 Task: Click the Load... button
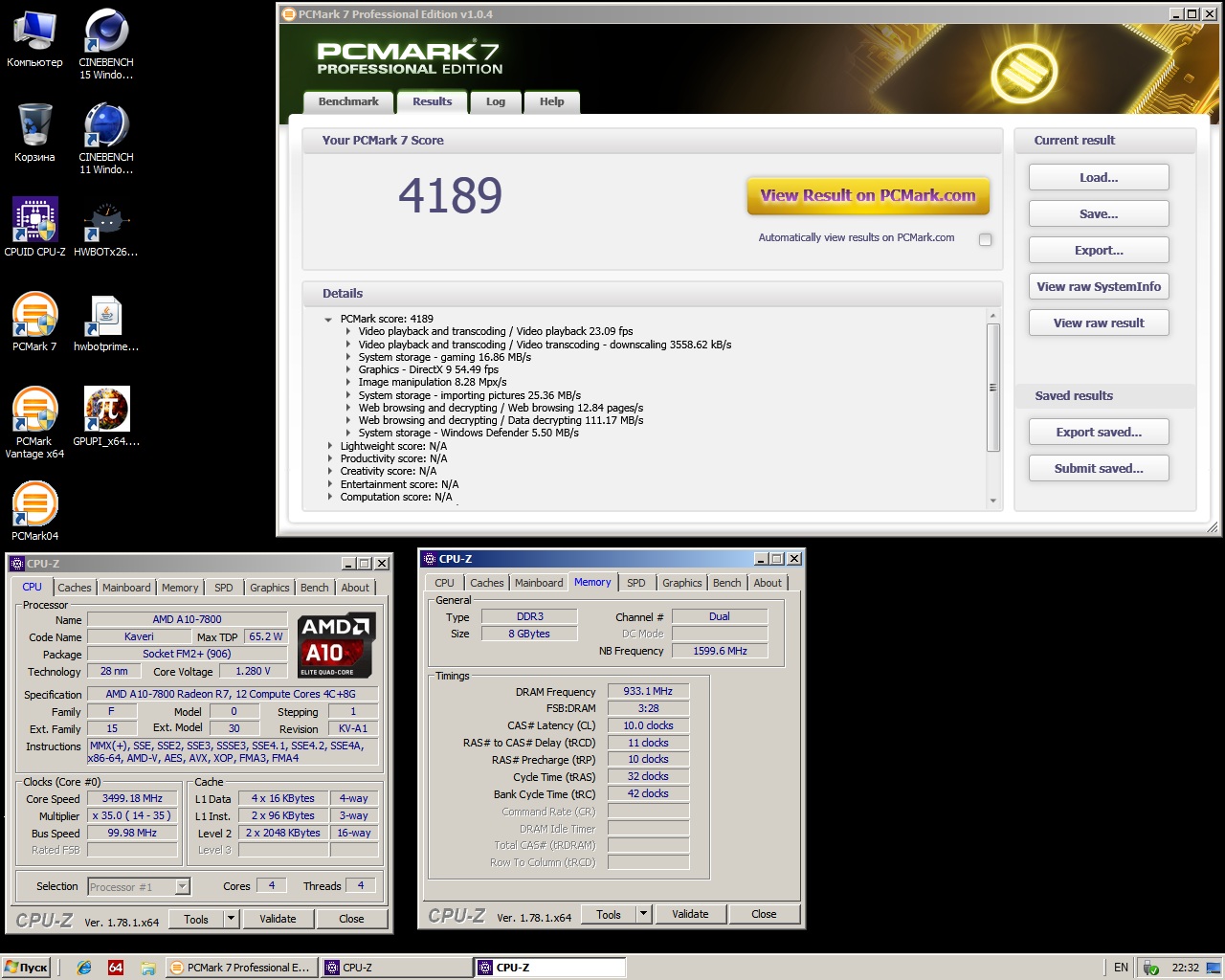1099,178
